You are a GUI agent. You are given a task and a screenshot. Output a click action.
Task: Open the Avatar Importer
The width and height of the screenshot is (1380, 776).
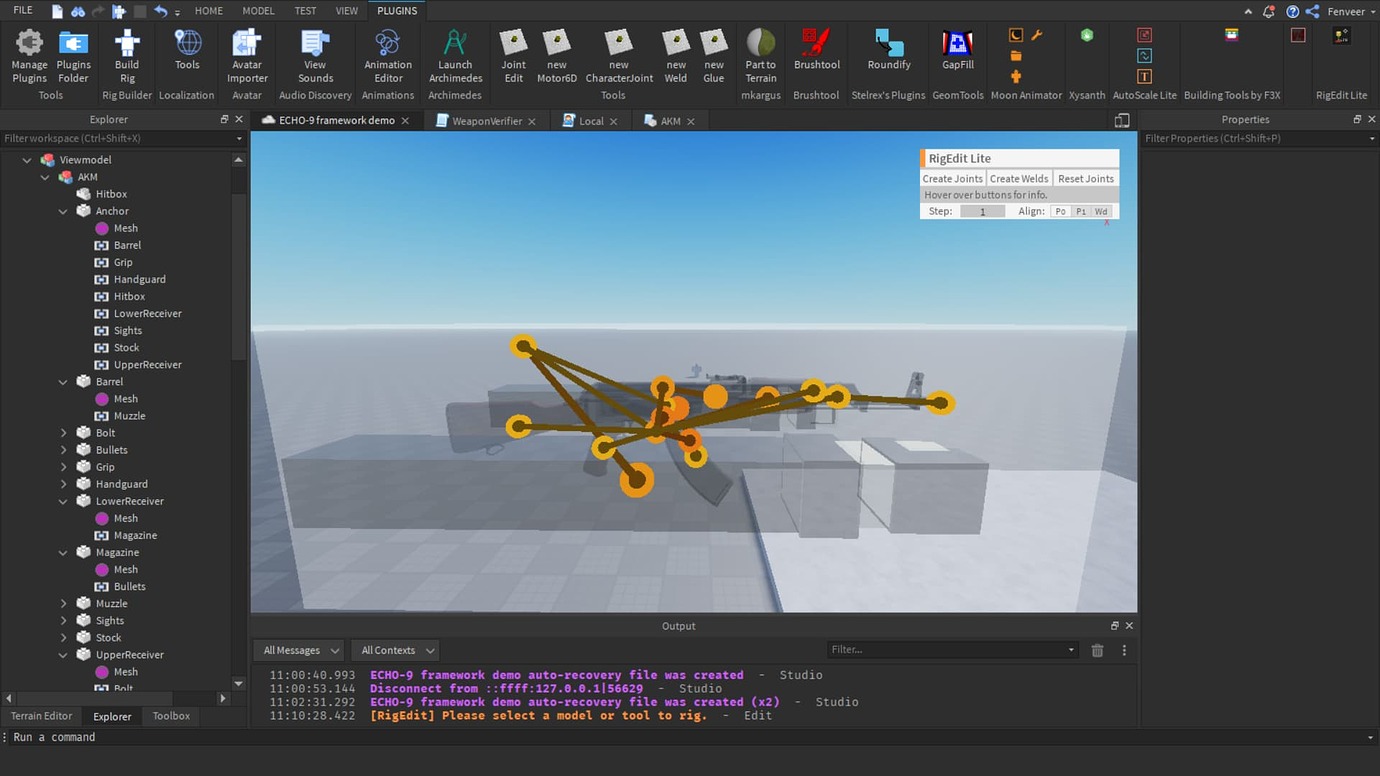(247, 57)
